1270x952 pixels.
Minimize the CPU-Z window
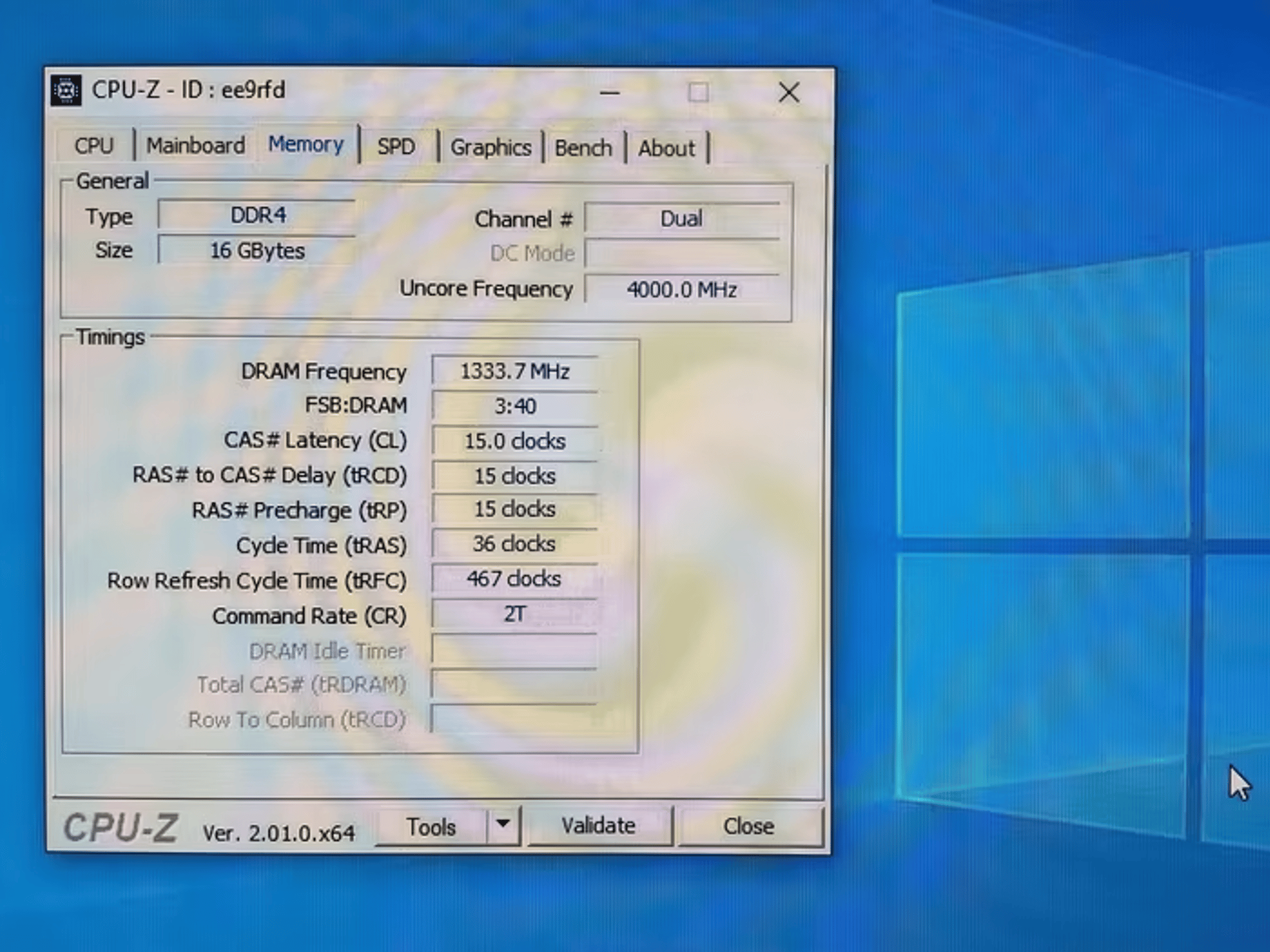pos(610,93)
